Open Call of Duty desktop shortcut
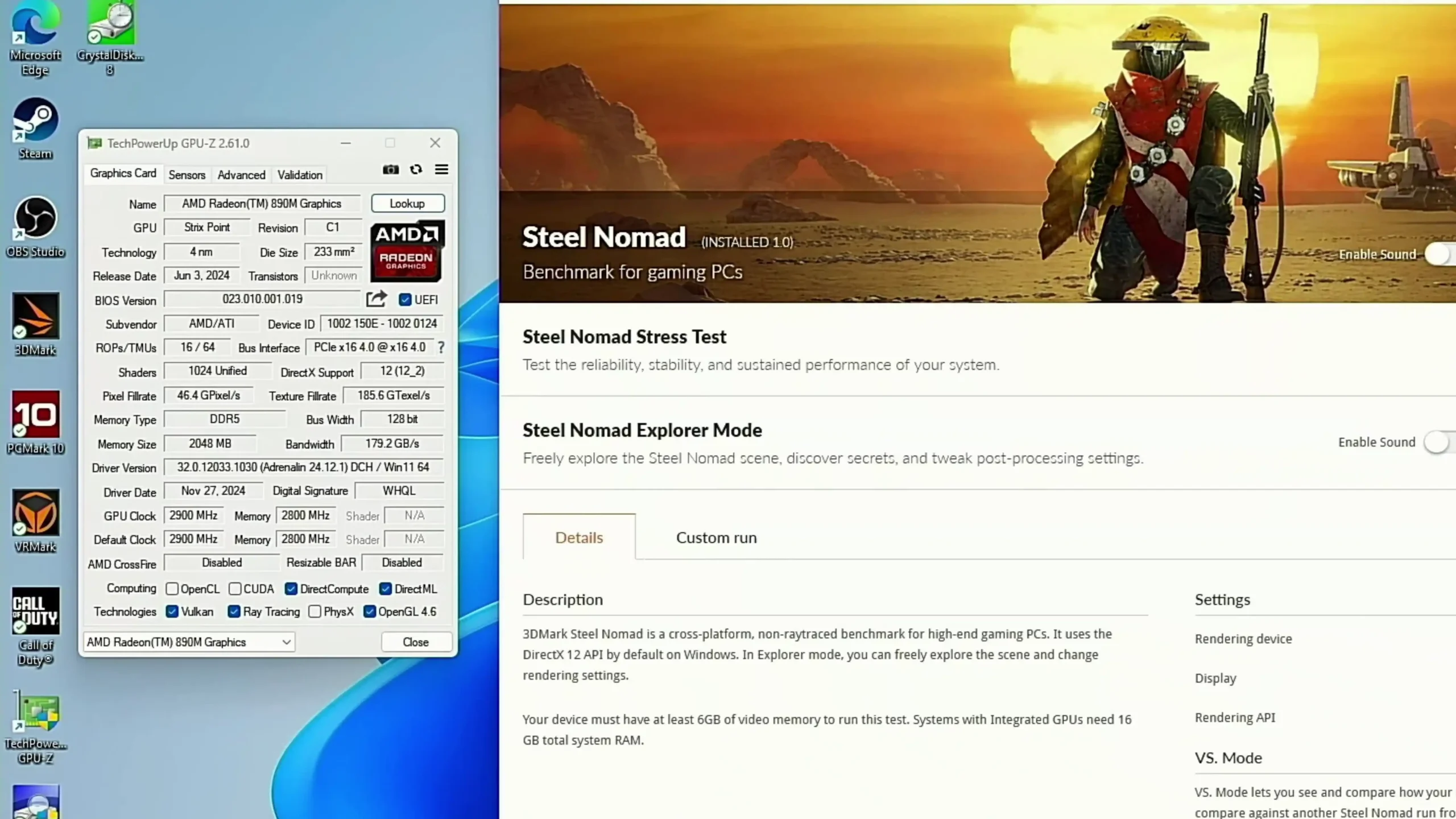 35,627
